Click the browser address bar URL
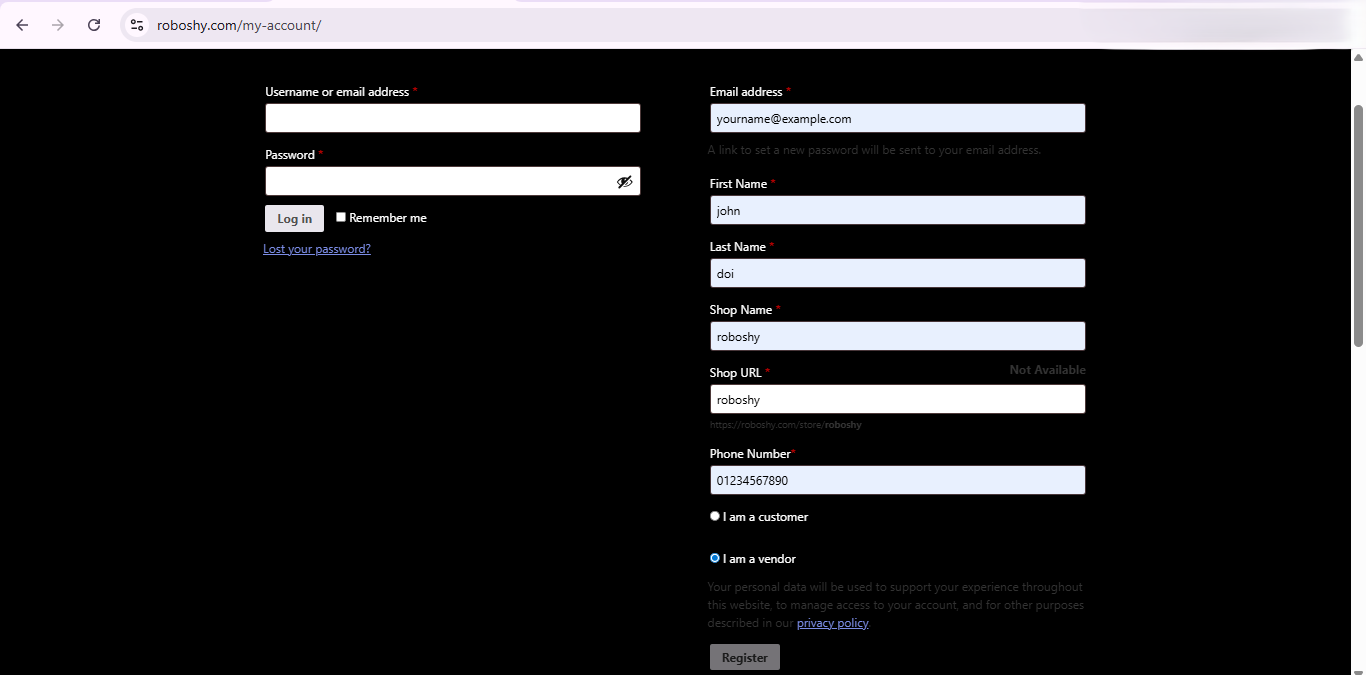Image resolution: width=1366 pixels, height=675 pixels. tap(239, 25)
